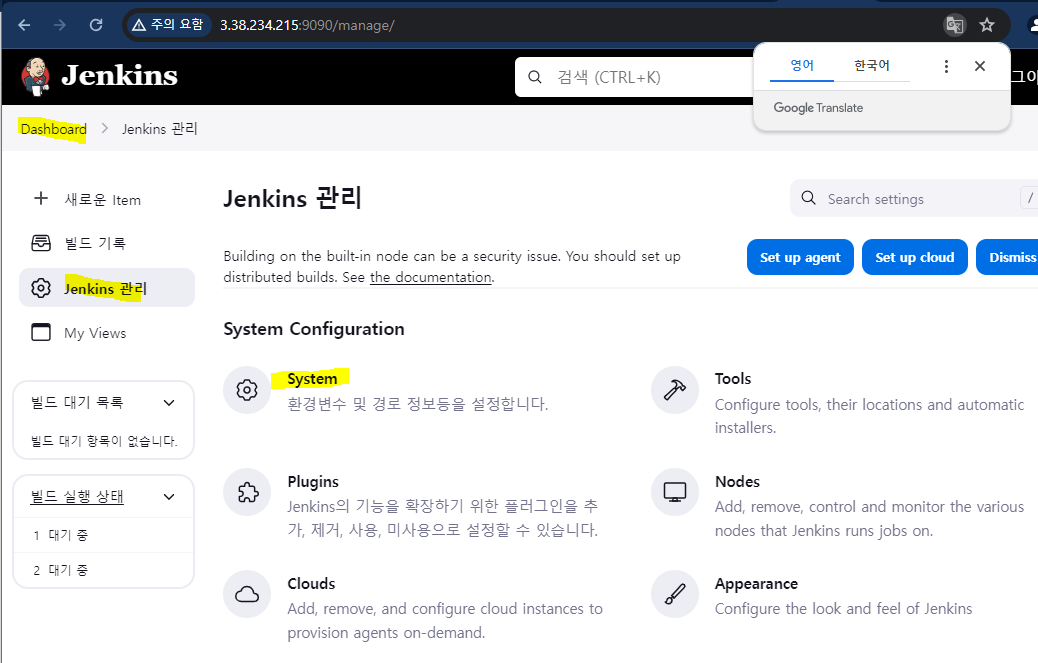
Task: Select the 영어 tab in translate popup
Action: [802, 66]
